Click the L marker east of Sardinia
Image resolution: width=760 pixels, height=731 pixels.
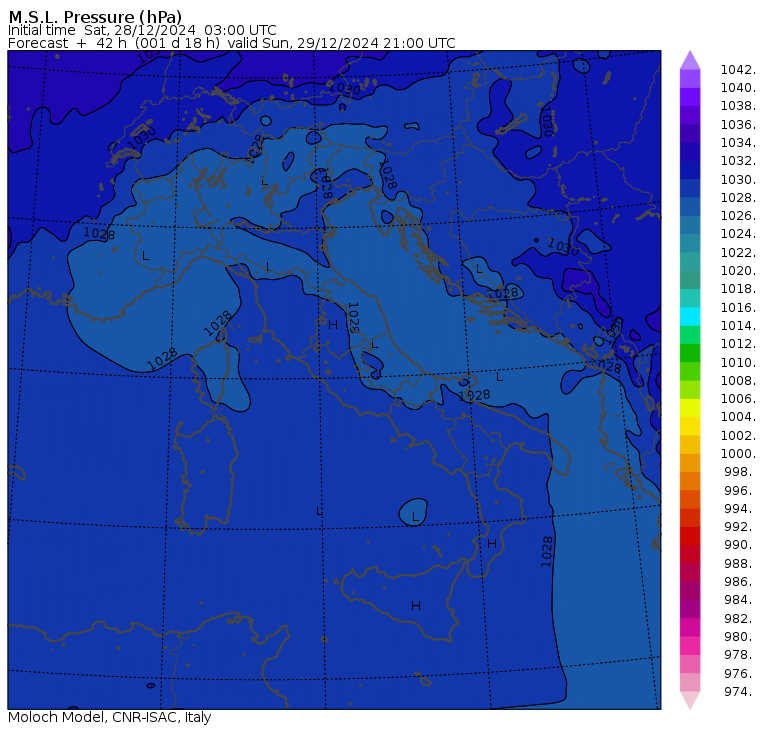[x=319, y=510]
